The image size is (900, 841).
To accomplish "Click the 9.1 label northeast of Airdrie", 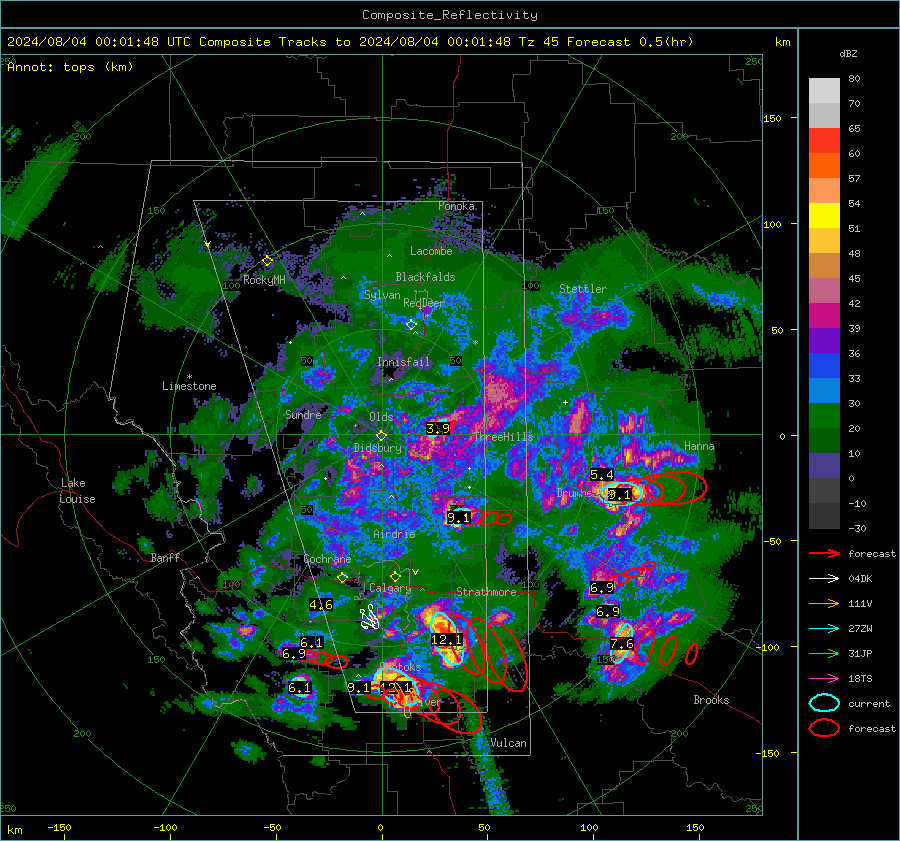I will [x=459, y=518].
